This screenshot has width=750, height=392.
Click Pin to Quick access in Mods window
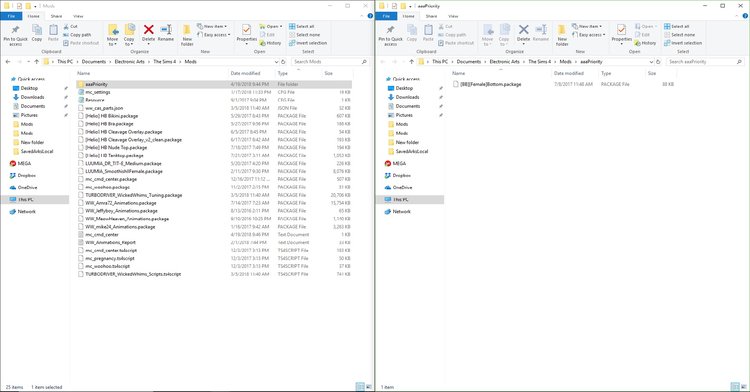click(15, 35)
